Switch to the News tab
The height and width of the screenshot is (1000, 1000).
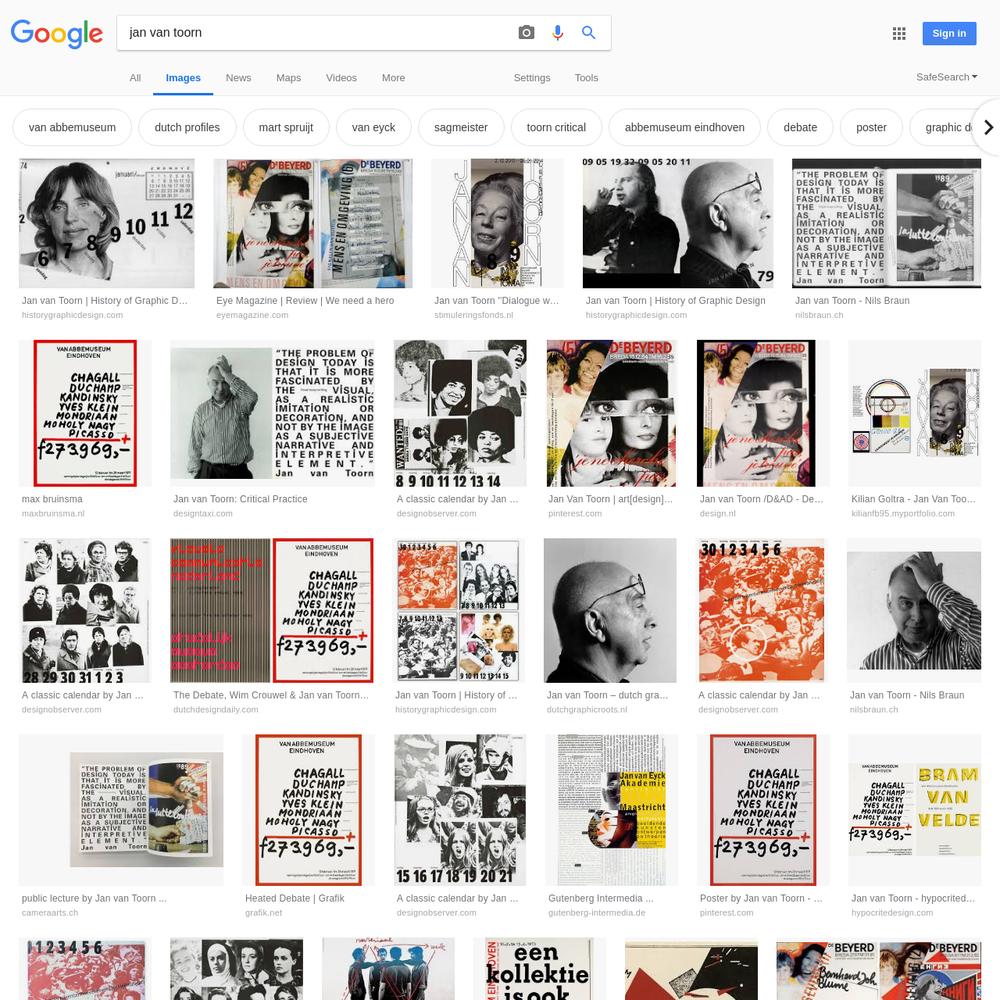pos(238,78)
